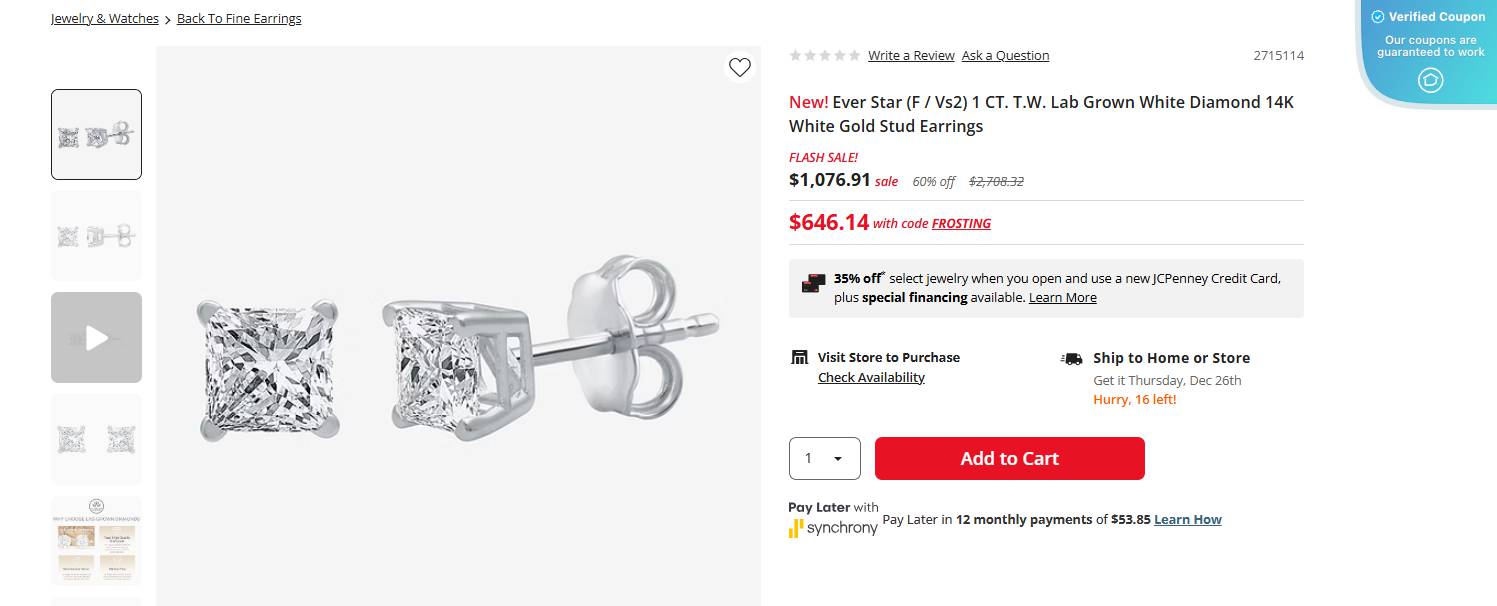1497x606 pixels.
Task: Select the second earring thumbnail
Action: point(96,235)
